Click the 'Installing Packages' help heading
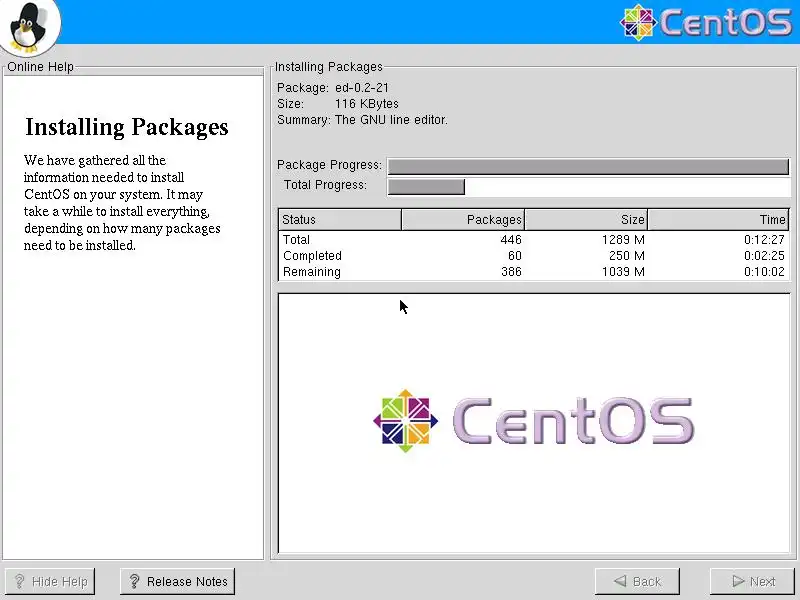 [127, 127]
